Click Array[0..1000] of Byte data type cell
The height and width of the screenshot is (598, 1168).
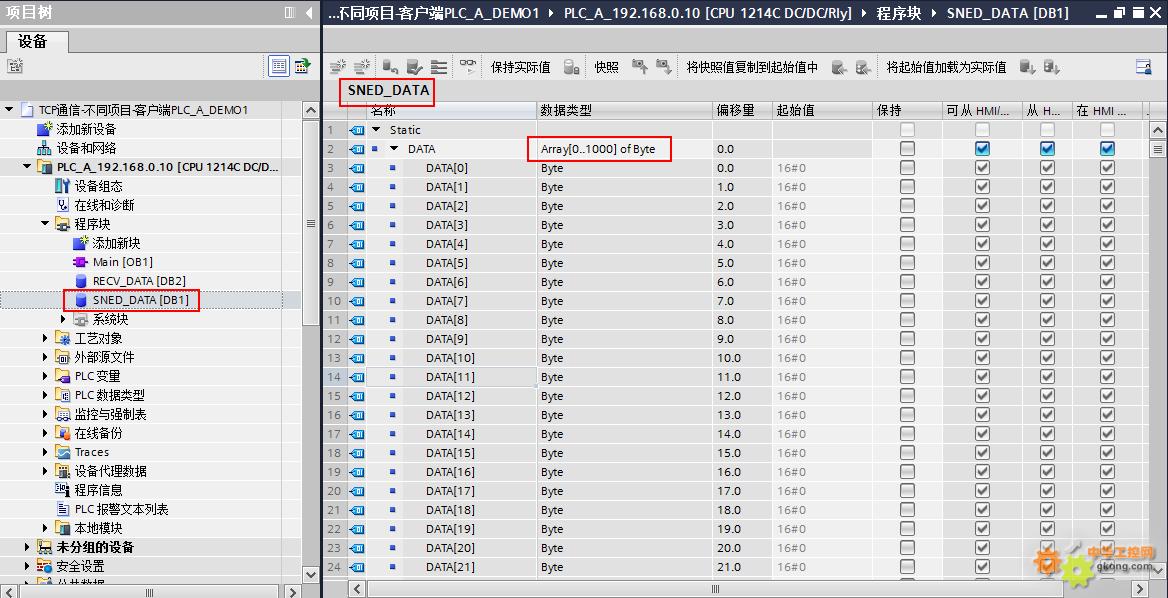coord(624,149)
